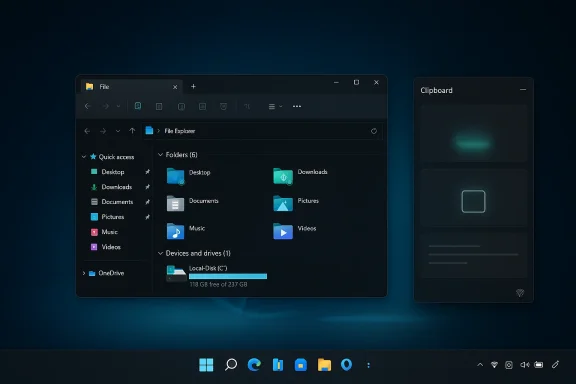
Task: Select the Local Disk (C:) drive icon
Action: (x=176, y=273)
